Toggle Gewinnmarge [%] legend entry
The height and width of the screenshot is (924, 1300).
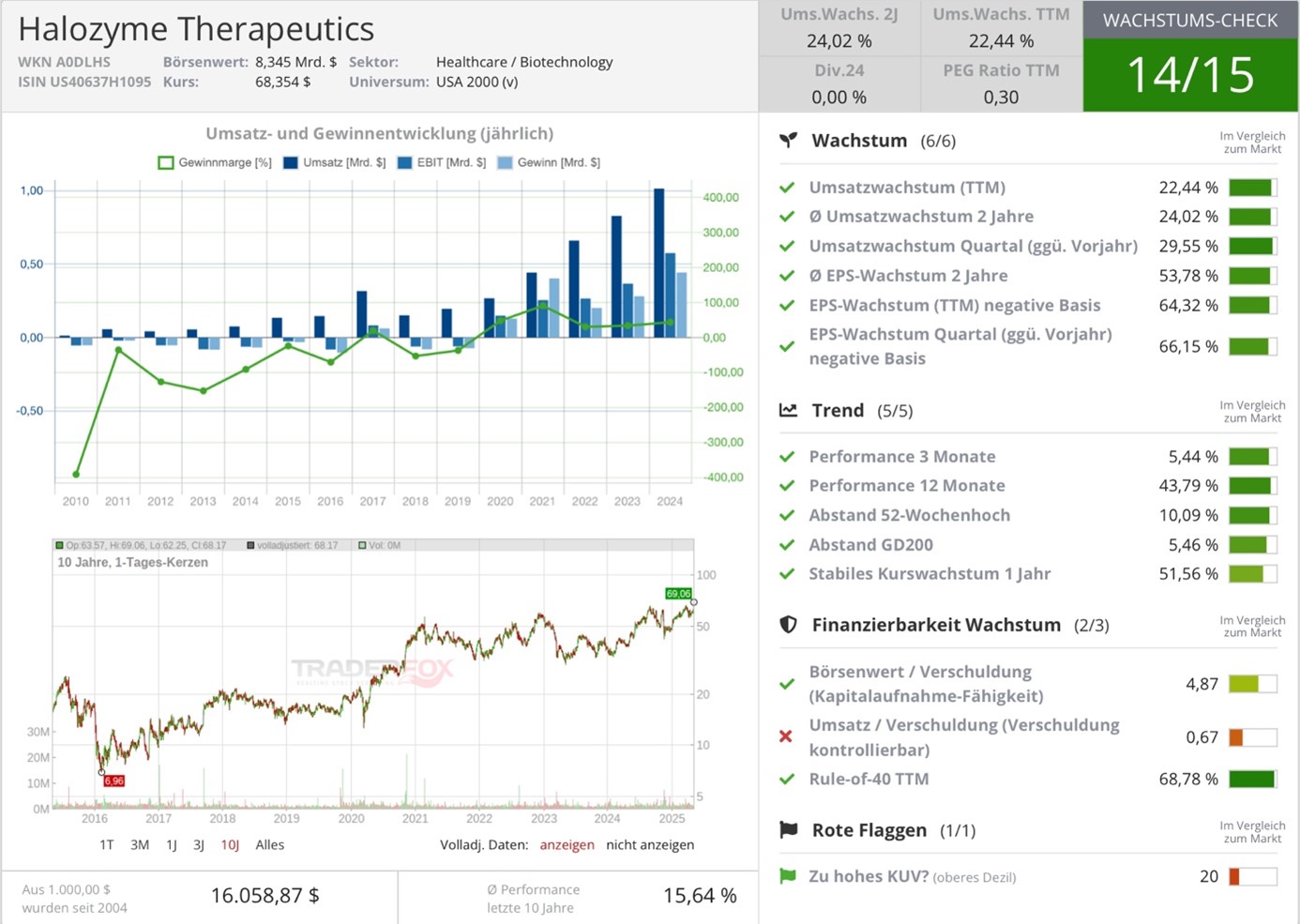tap(215, 162)
